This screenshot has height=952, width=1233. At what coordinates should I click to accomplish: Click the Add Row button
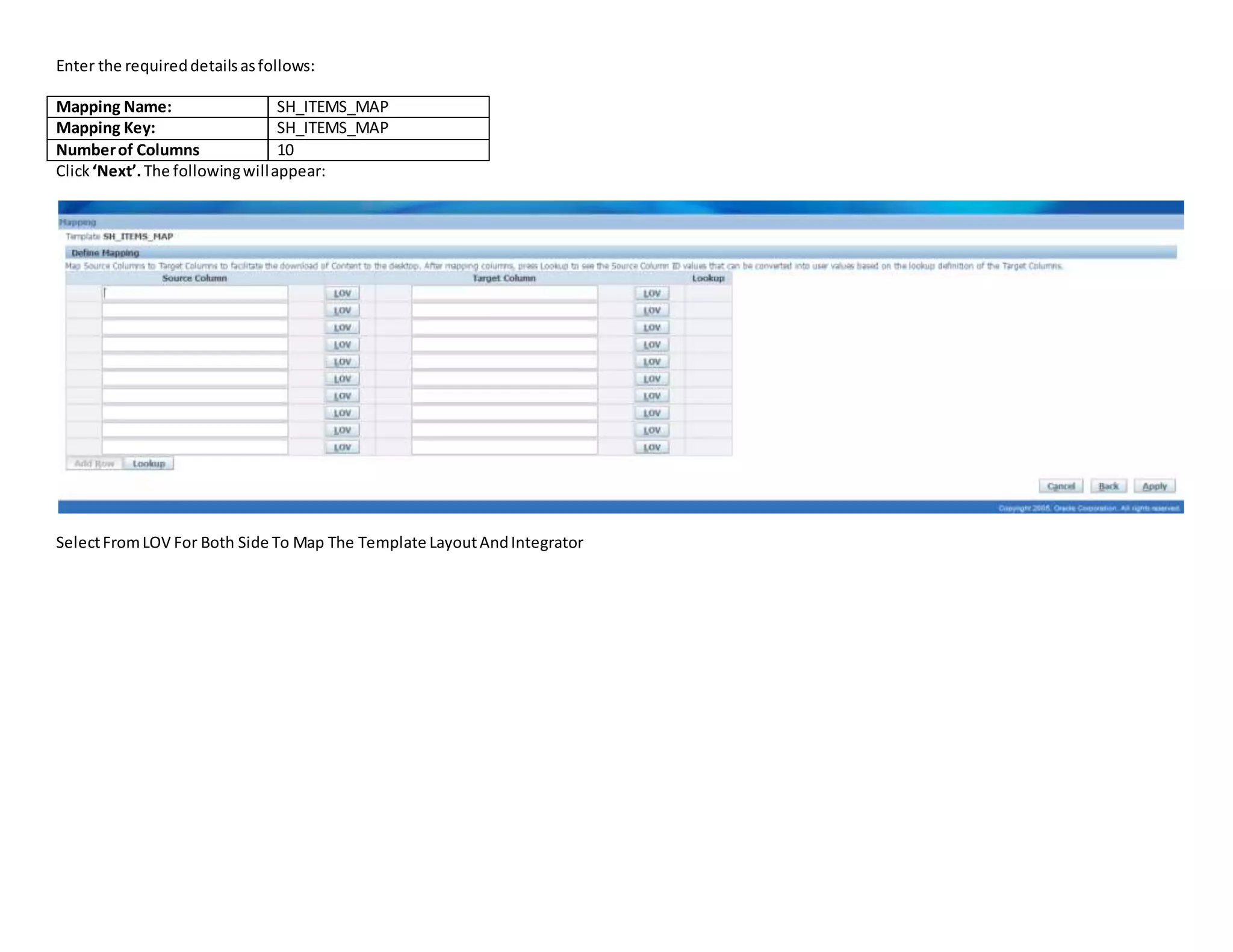(x=95, y=463)
